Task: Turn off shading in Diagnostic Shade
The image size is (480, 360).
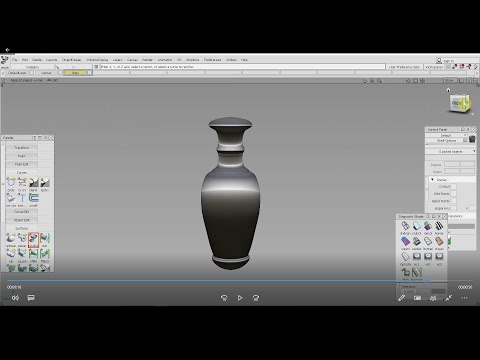Action: click(x=405, y=226)
